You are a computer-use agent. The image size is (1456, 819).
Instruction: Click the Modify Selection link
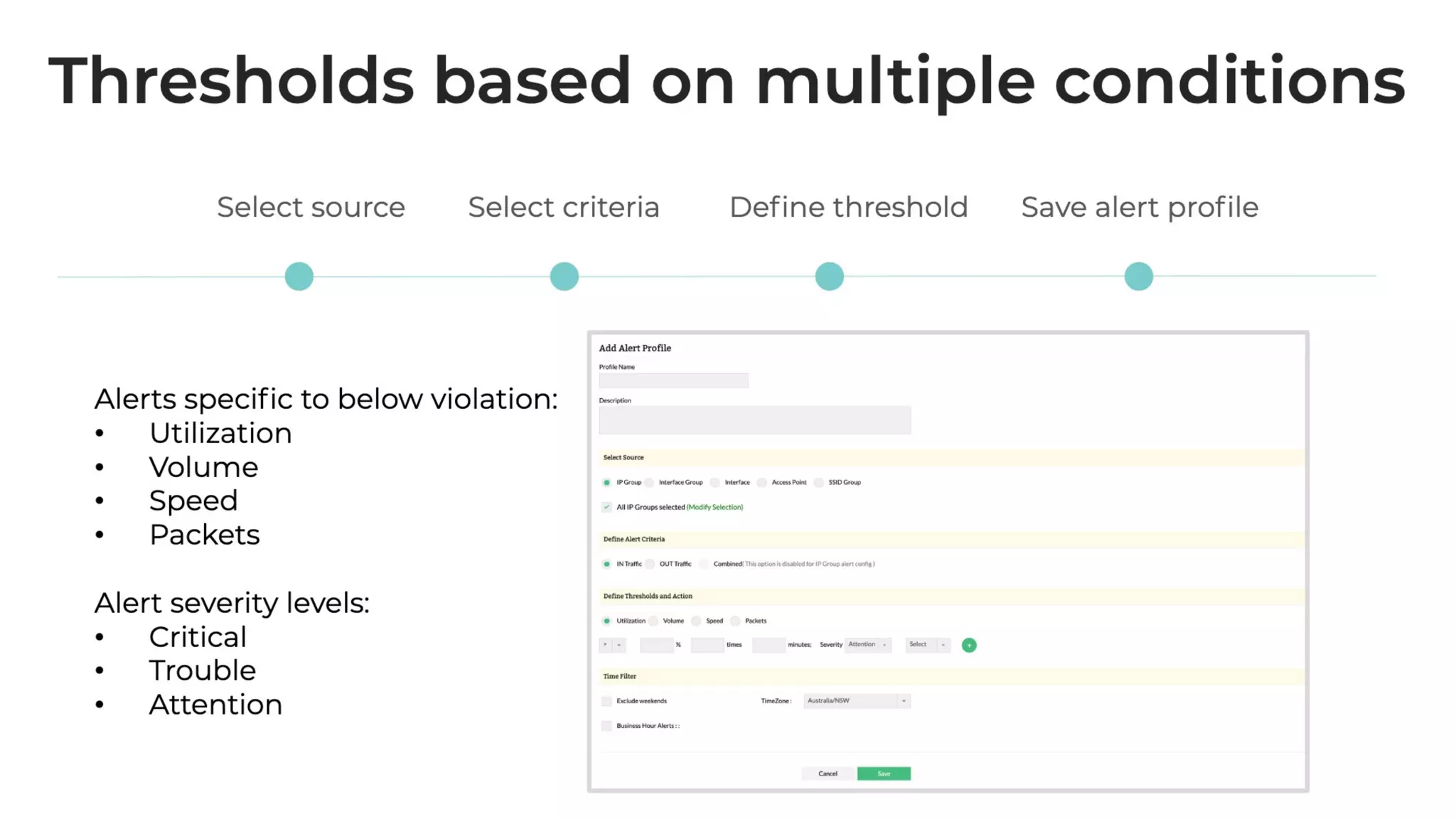pos(714,507)
